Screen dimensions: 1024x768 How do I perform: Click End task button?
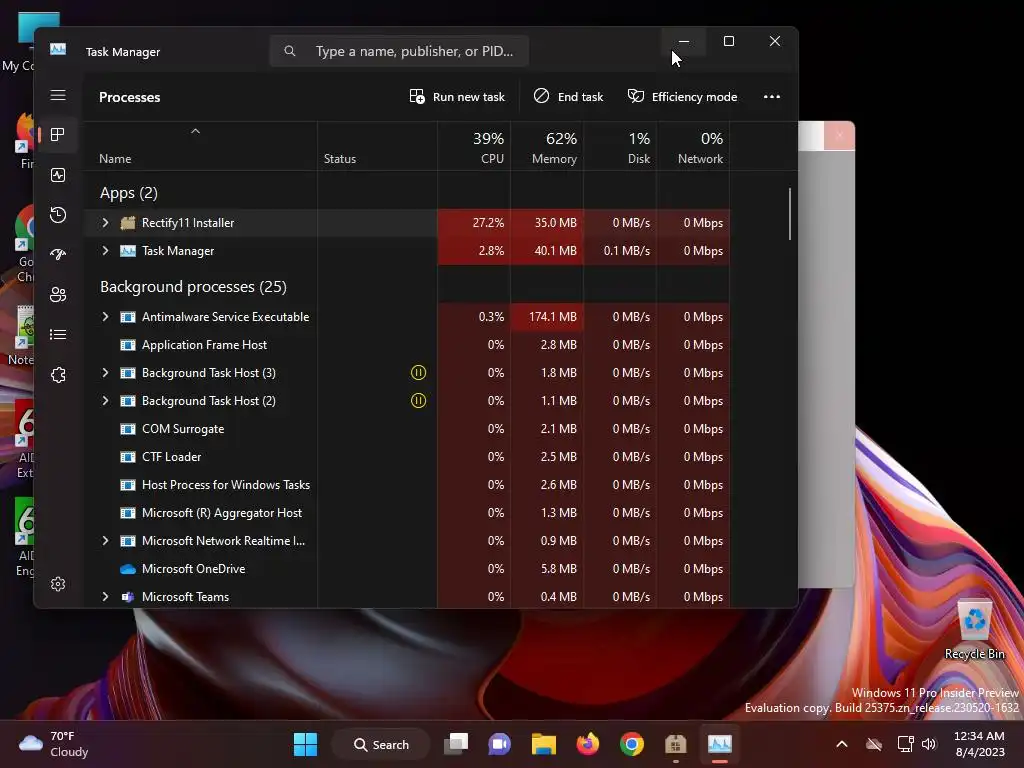pyautogui.click(x=568, y=97)
